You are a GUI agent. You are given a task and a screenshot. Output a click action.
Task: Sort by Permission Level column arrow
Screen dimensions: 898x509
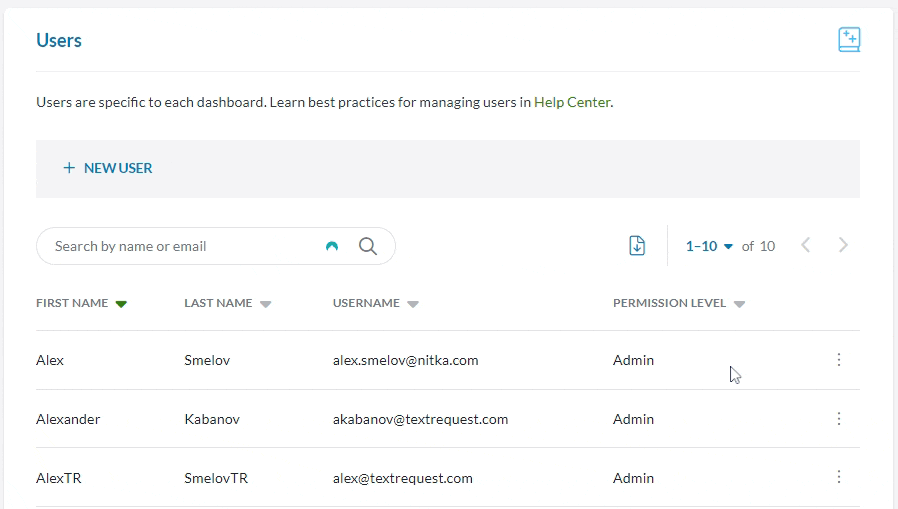click(739, 304)
